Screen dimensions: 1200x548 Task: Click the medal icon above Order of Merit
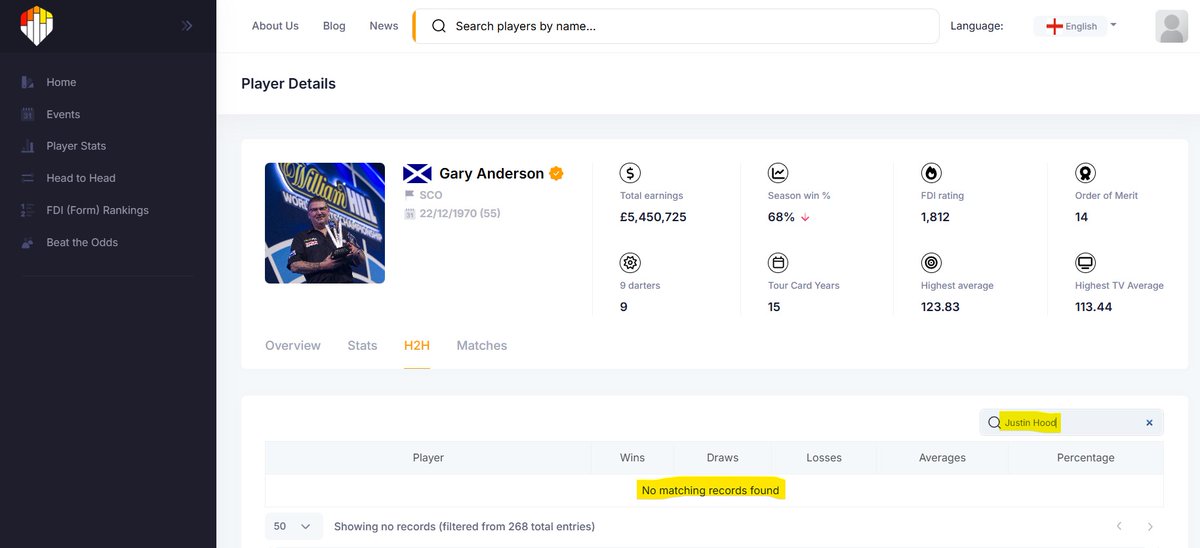(x=1085, y=173)
